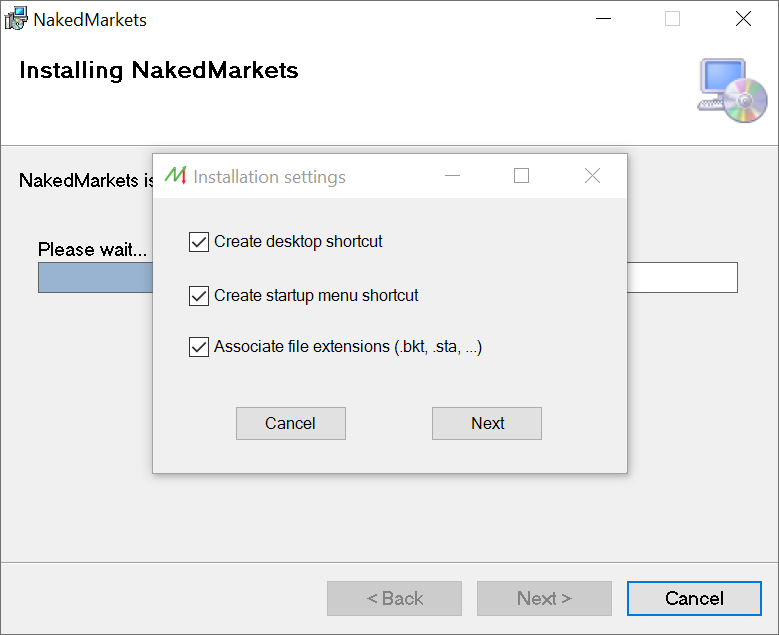Click the disabled maximize button of NakedMarkets installer
Image resolution: width=779 pixels, height=635 pixels.
[x=672, y=19]
